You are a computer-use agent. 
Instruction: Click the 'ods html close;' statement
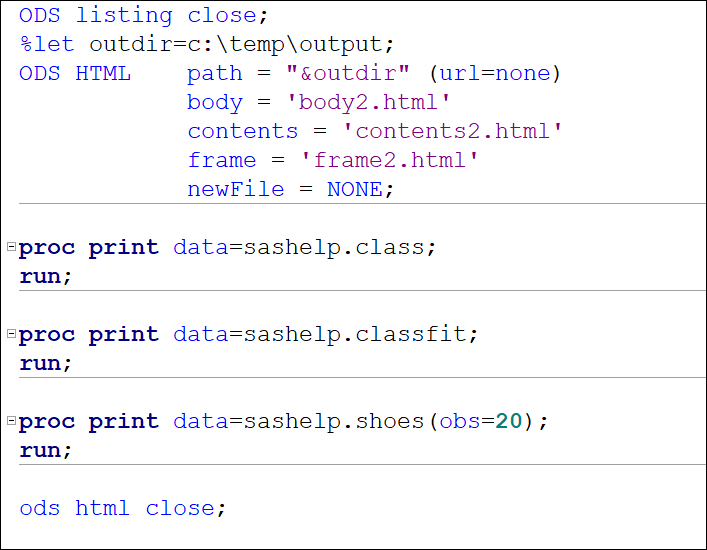[123, 508]
